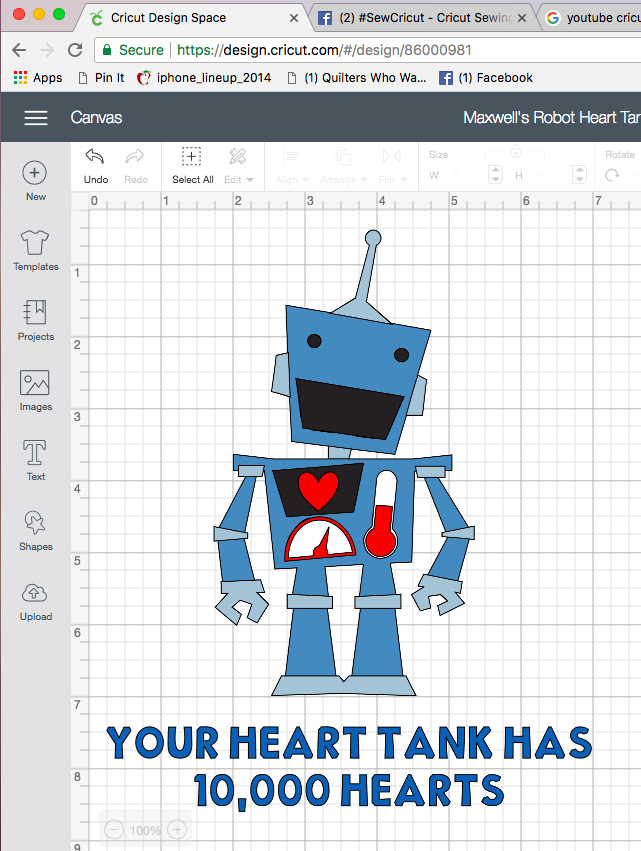Viewport: 641px width, 851px height.
Task: Open the (1) Facebook bookmark
Action: click(x=486, y=78)
